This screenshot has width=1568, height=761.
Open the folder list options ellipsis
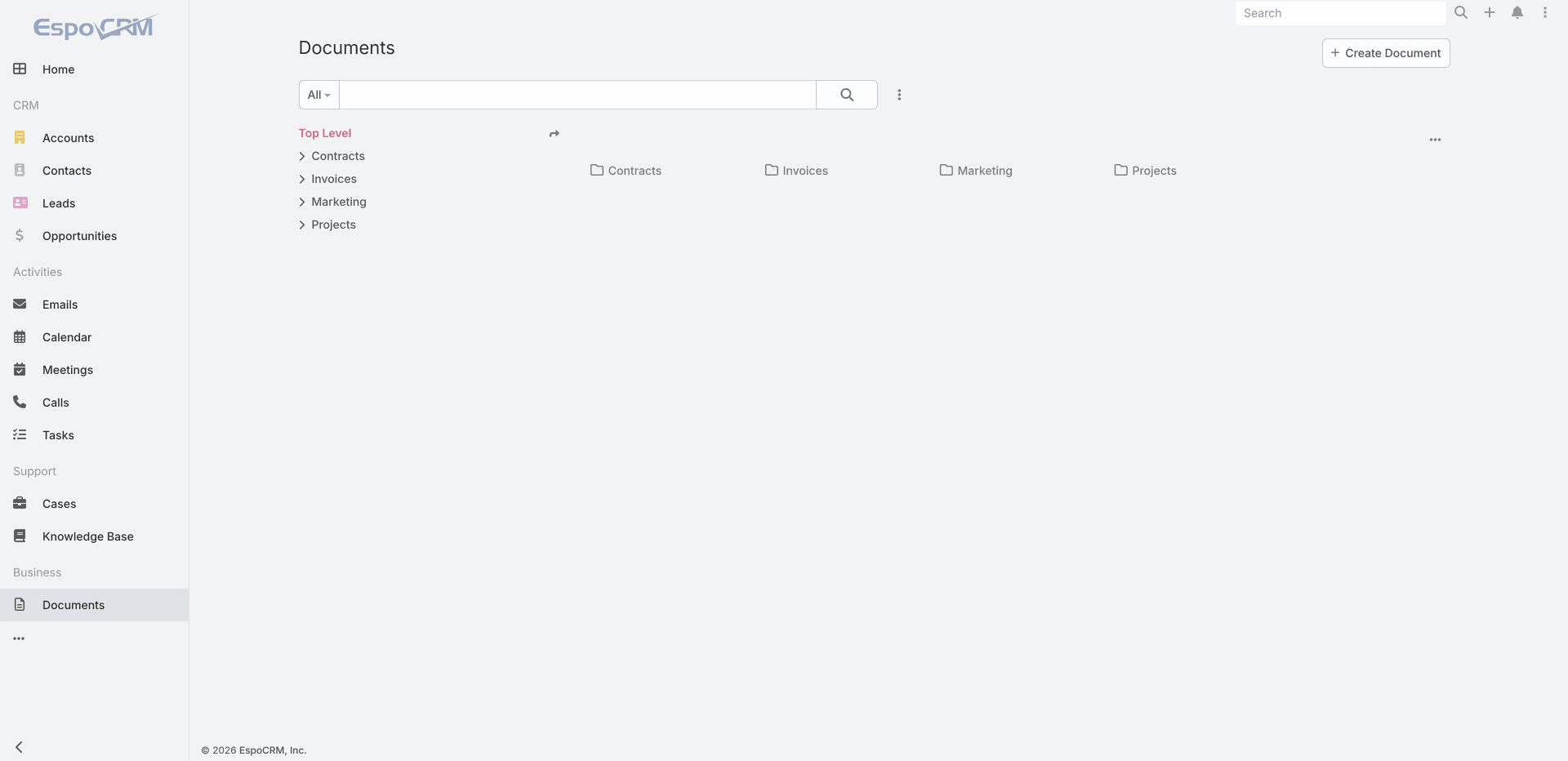pos(1435,140)
